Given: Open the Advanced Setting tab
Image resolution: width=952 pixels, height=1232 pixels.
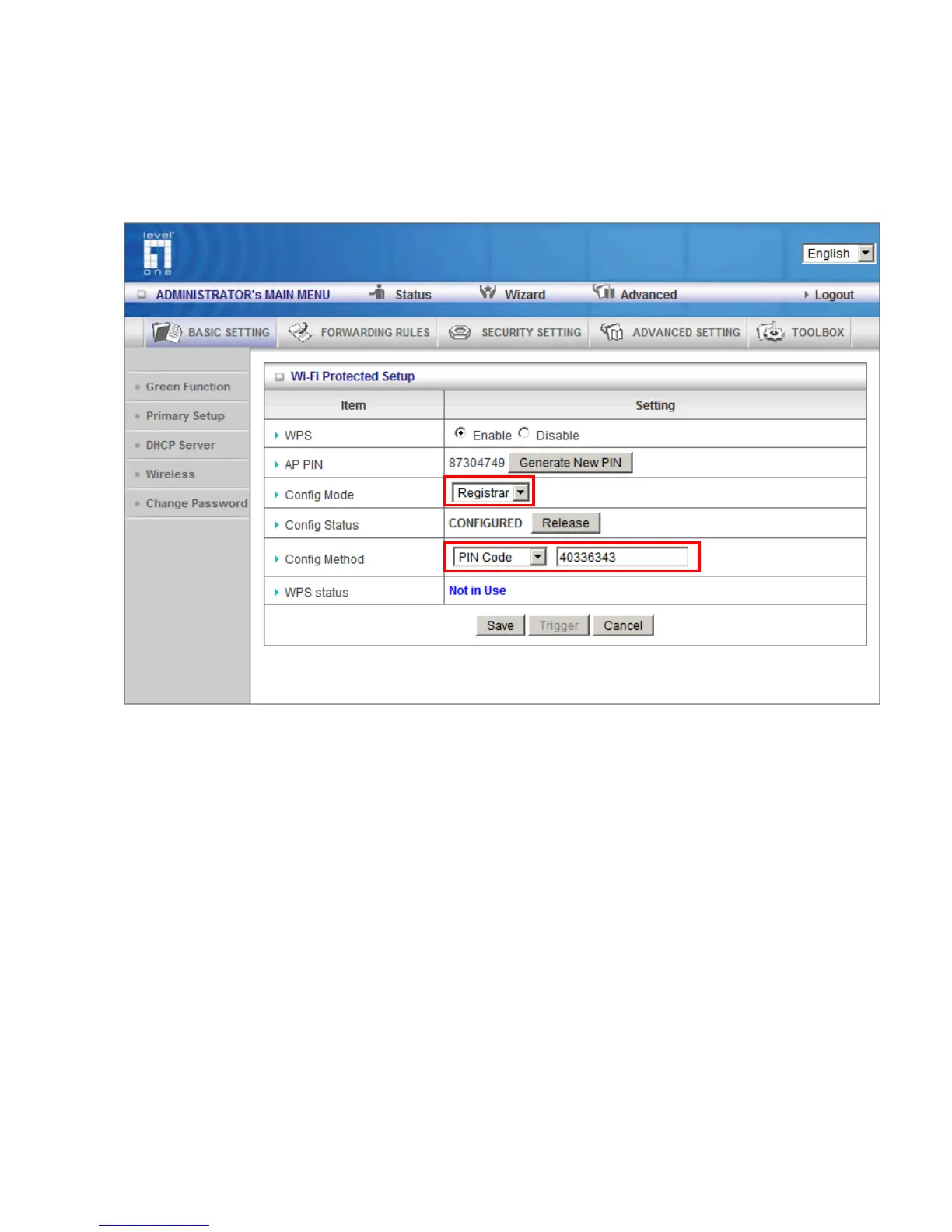Looking at the screenshot, I should 669,332.
